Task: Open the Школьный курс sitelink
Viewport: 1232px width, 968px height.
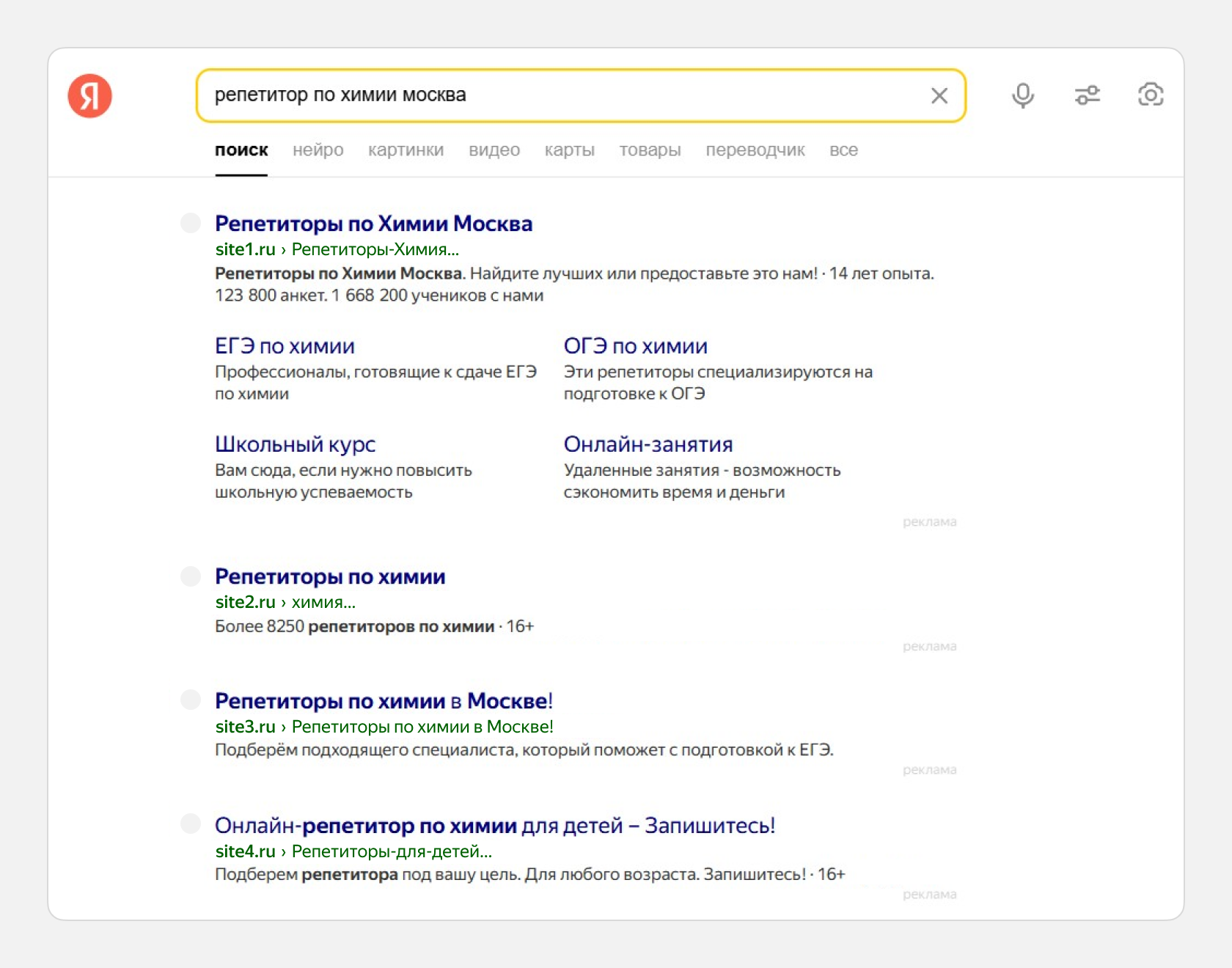Action: [296, 444]
